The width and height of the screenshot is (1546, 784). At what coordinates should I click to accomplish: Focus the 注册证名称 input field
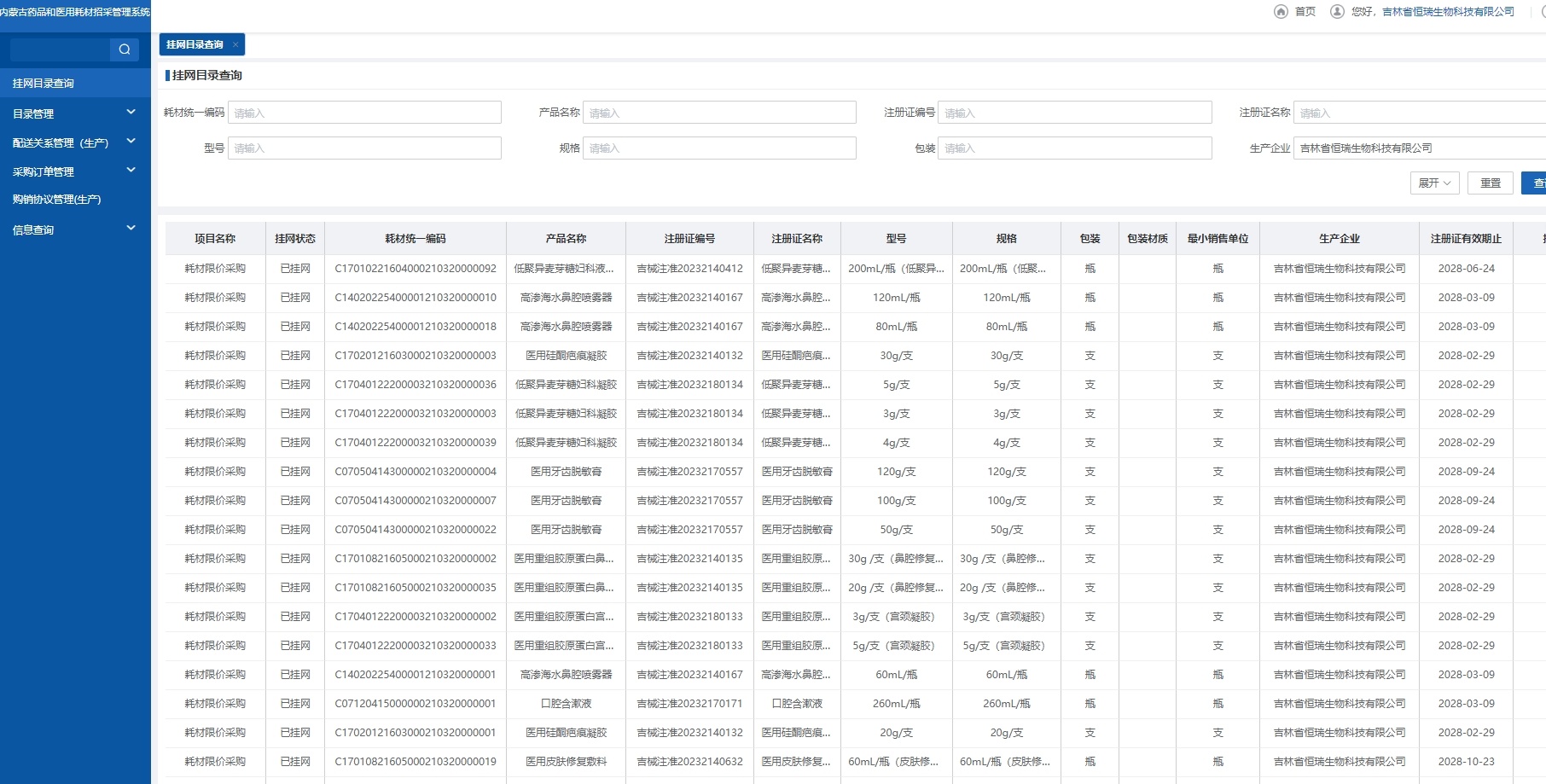(x=1420, y=113)
